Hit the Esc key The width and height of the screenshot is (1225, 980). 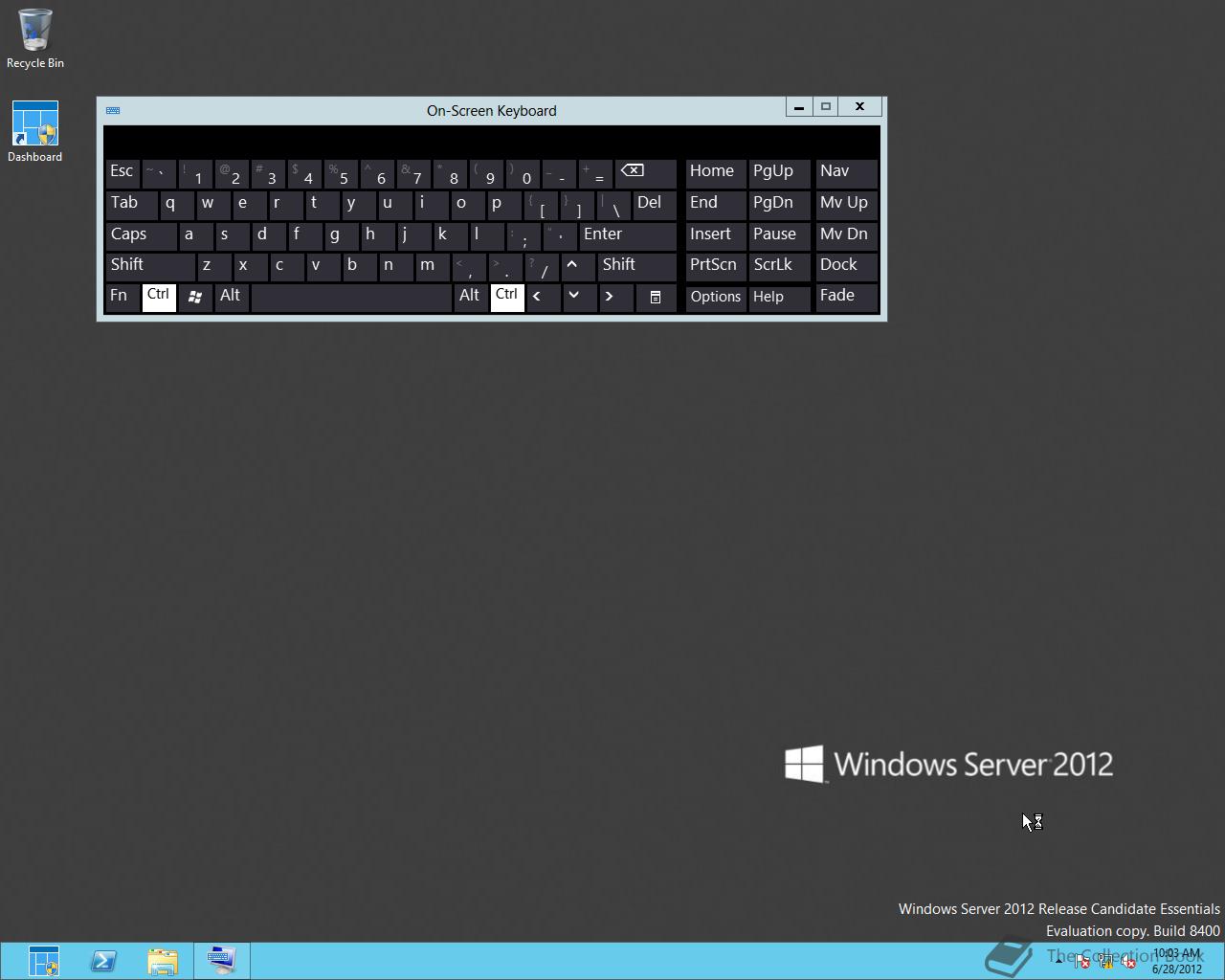(x=122, y=173)
